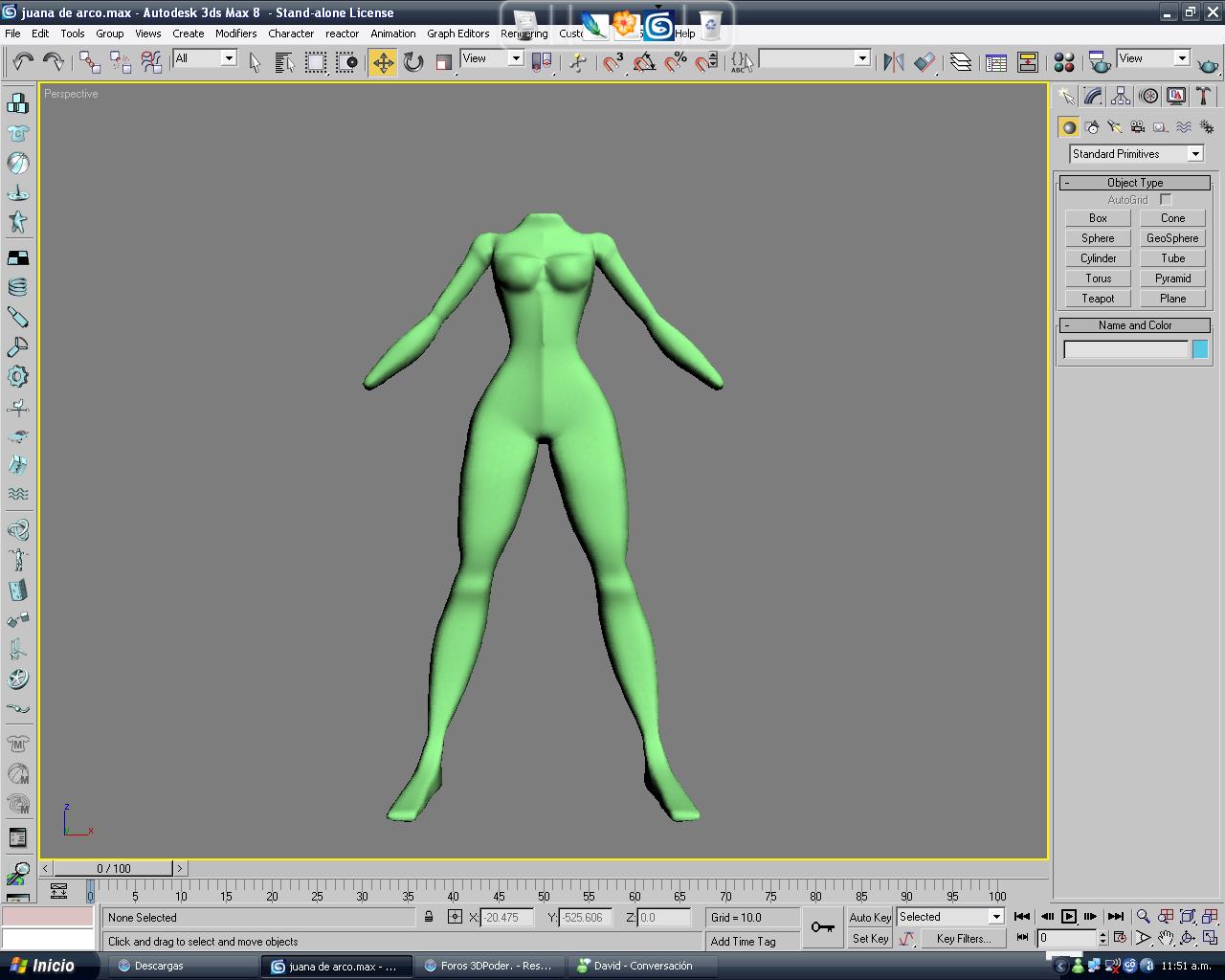The image size is (1225, 980).
Task: Activate the Select and Move tool
Action: pyautogui.click(x=383, y=62)
